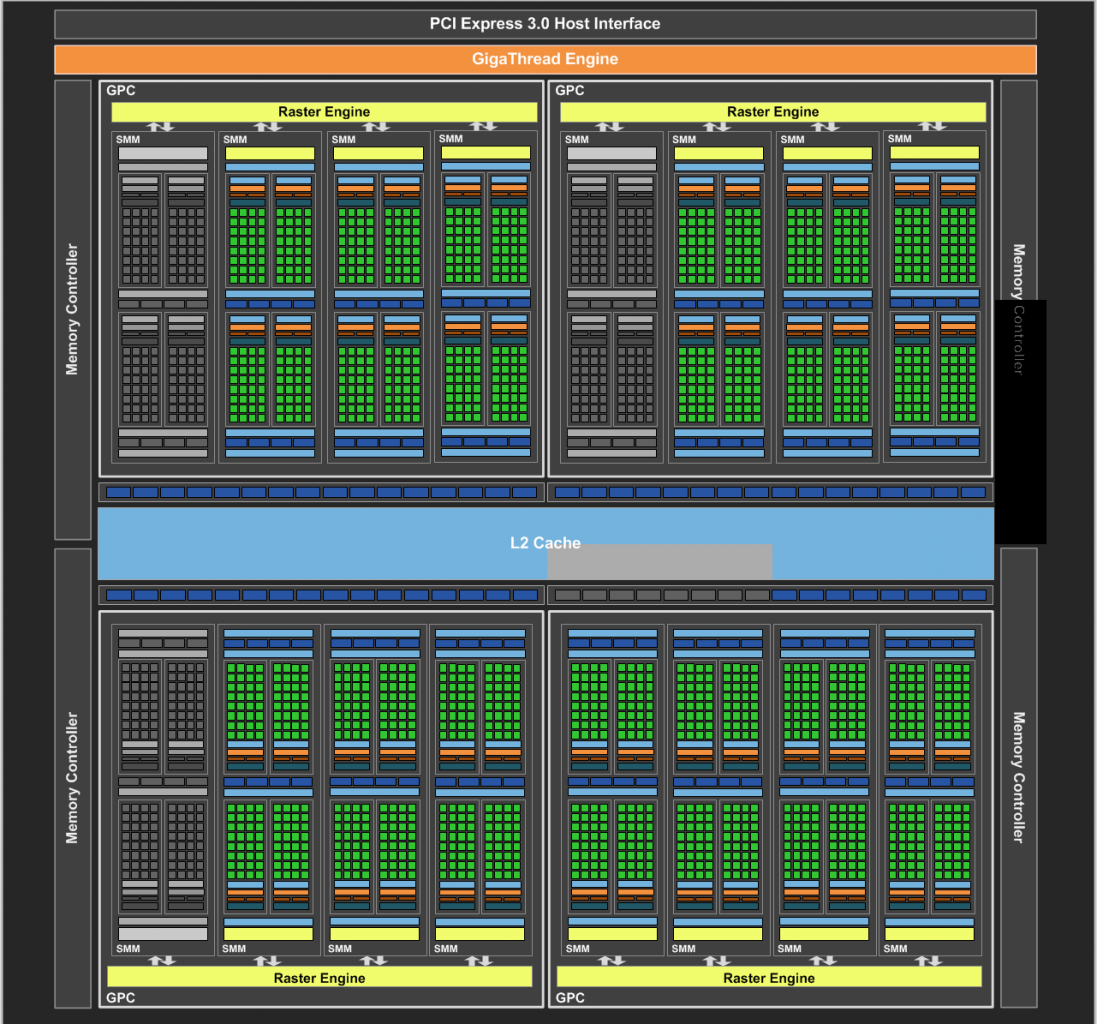Click the rightmost SMM label in the bottom-right GPC

896,948
